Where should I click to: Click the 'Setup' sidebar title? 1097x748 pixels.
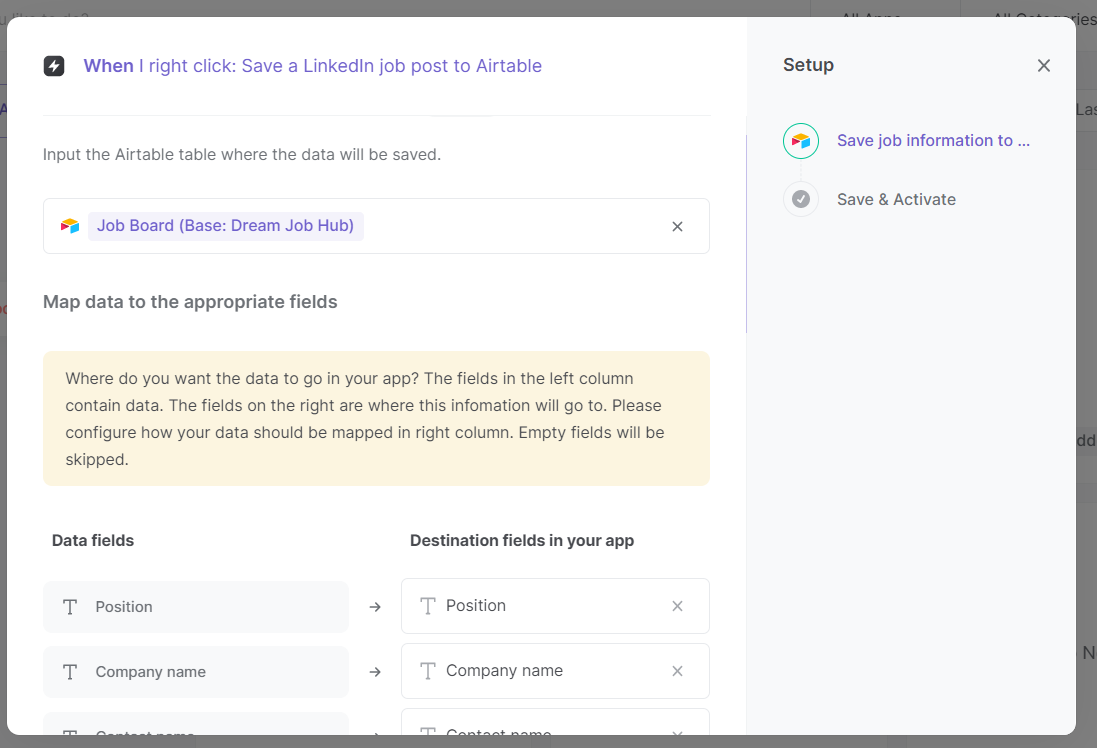pyautogui.click(x=808, y=65)
